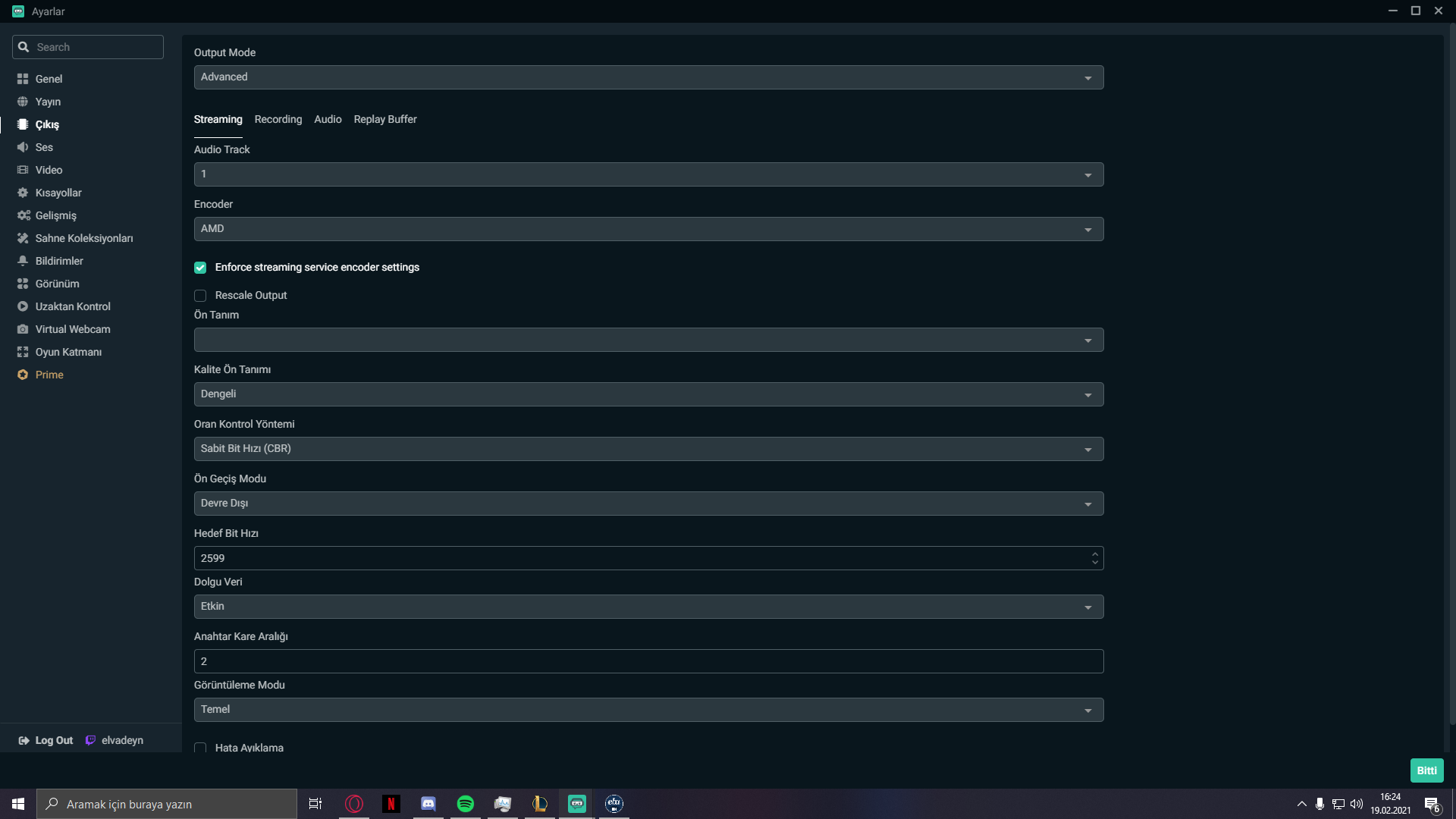Uncheck Enforce streaming service encoder settings
Screen dimensions: 1456x819
coord(200,268)
